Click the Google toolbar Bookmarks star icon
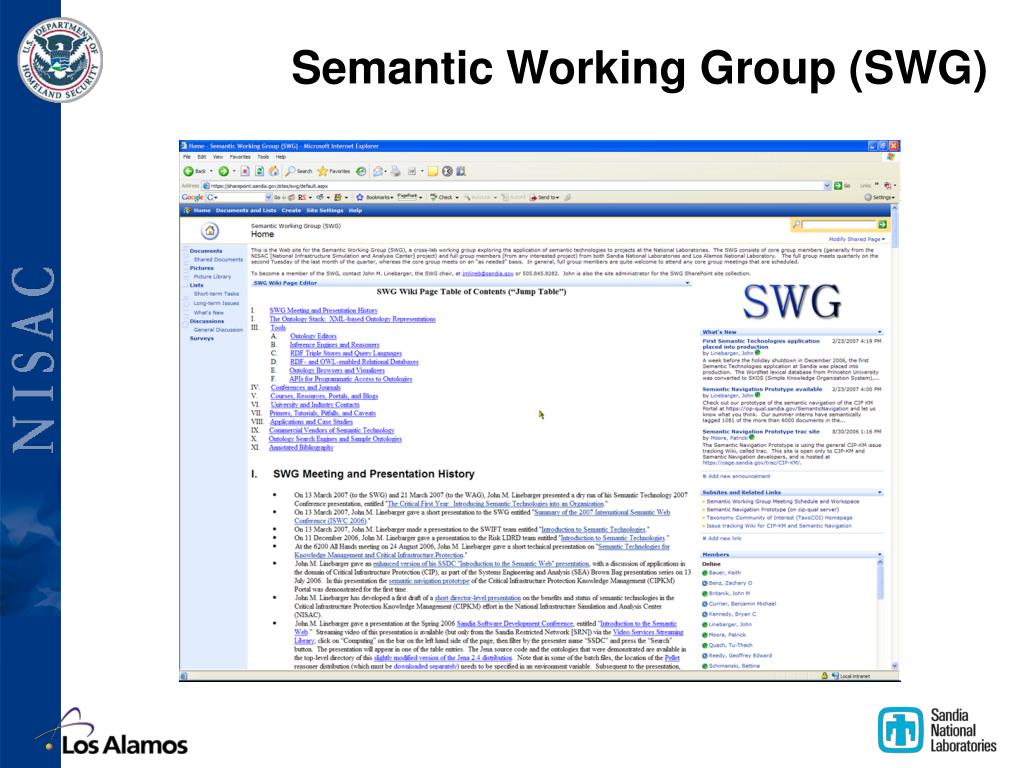 click(x=359, y=197)
